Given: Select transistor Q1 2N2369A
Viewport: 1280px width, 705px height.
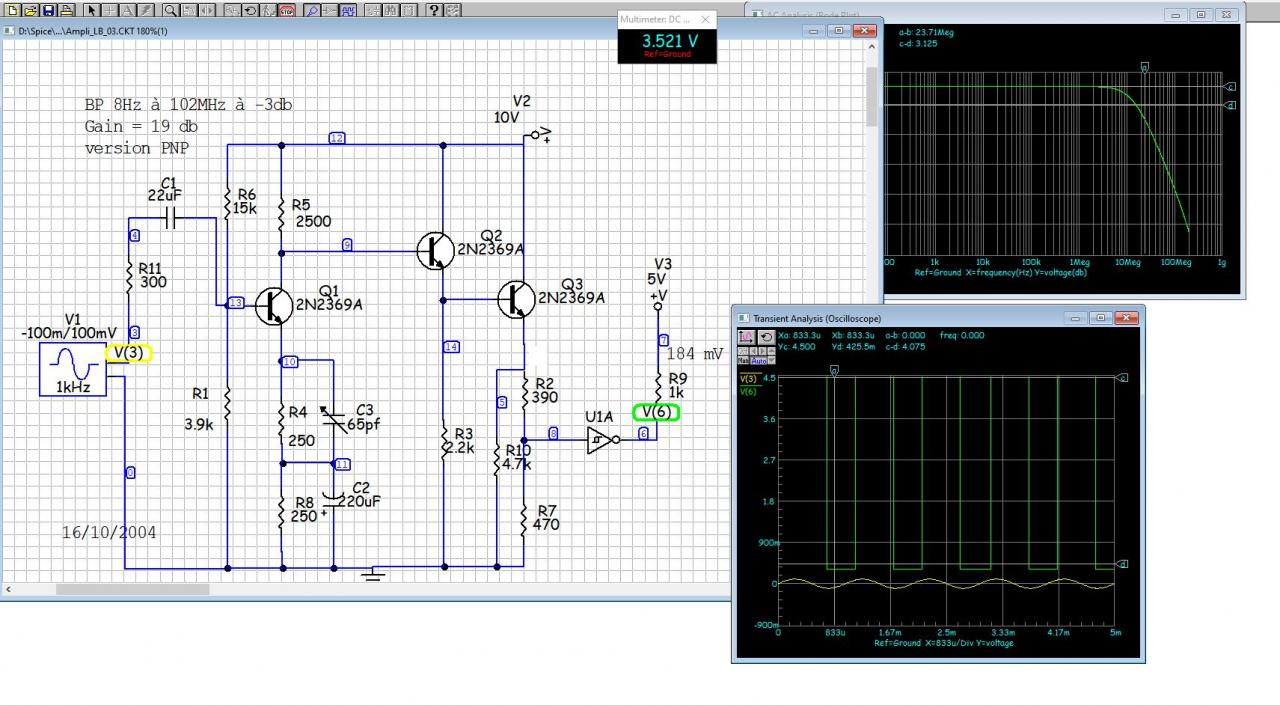Looking at the screenshot, I should (274, 306).
